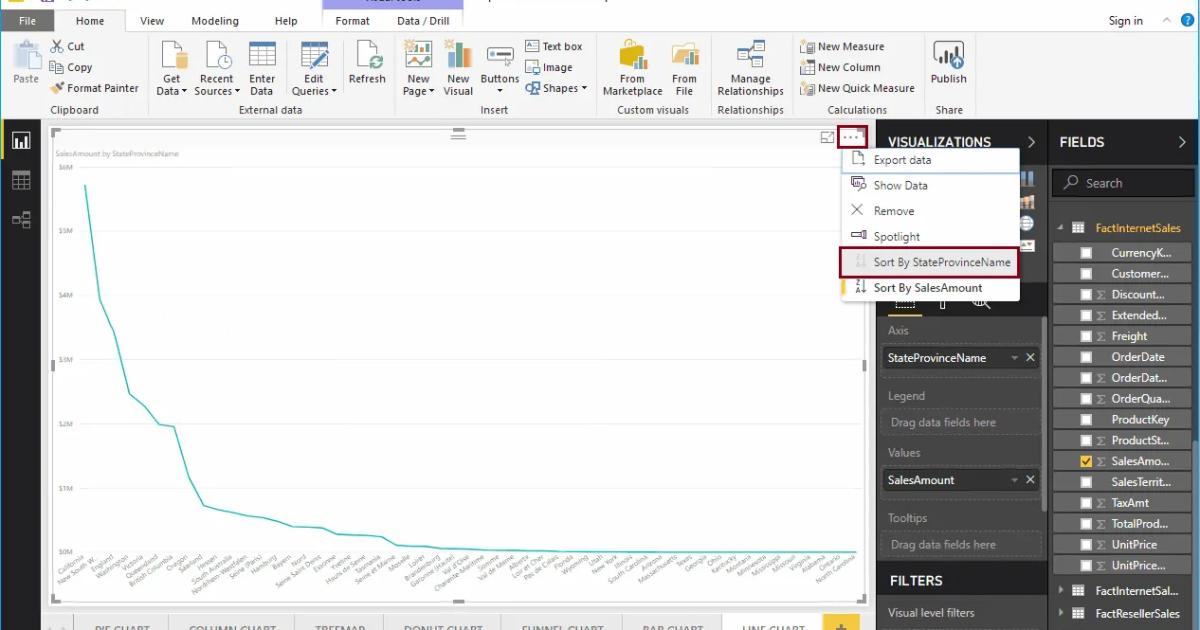Switch to the Modeling ribbon tab
Viewport: 1200px width, 630px height.
pos(214,20)
